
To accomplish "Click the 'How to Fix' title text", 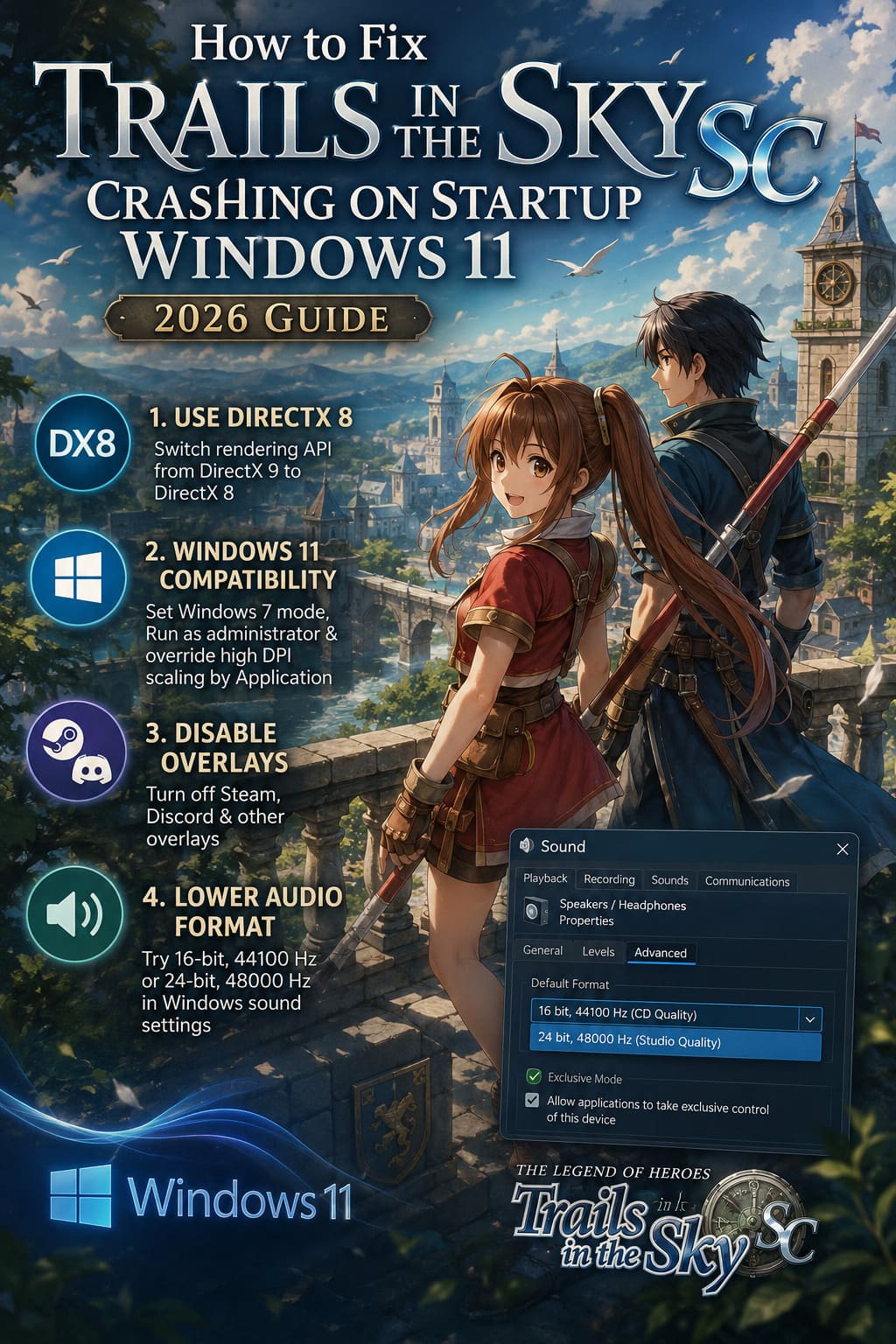I will (x=309, y=44).
